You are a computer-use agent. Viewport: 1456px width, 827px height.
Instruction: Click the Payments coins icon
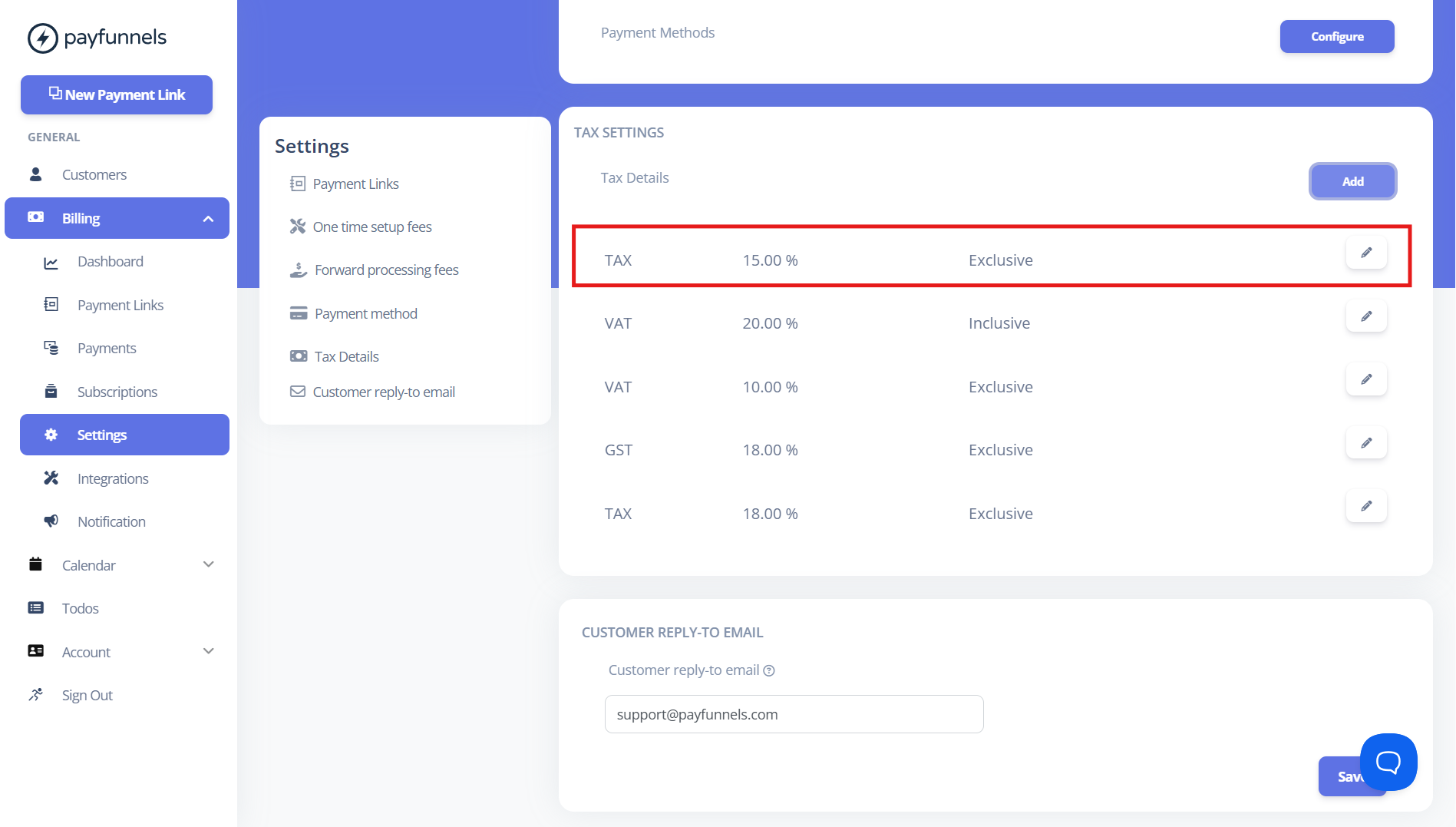[x=51, y=348]
